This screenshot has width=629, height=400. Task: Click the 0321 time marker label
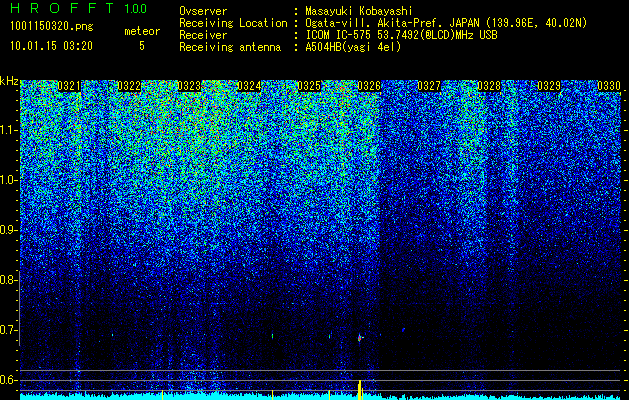pos(69,86)
